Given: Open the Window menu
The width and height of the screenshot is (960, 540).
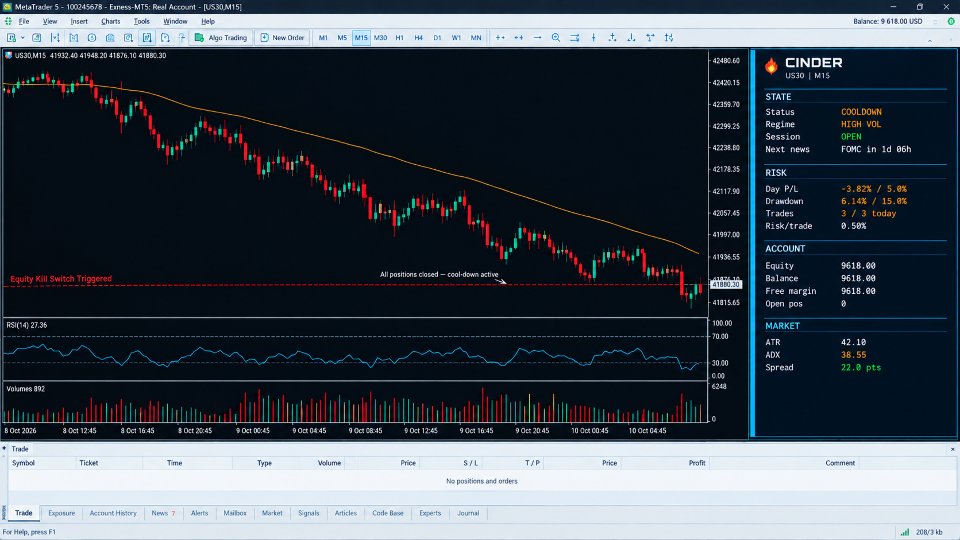Looking at the screenshot, I should [x=175, y=21].
